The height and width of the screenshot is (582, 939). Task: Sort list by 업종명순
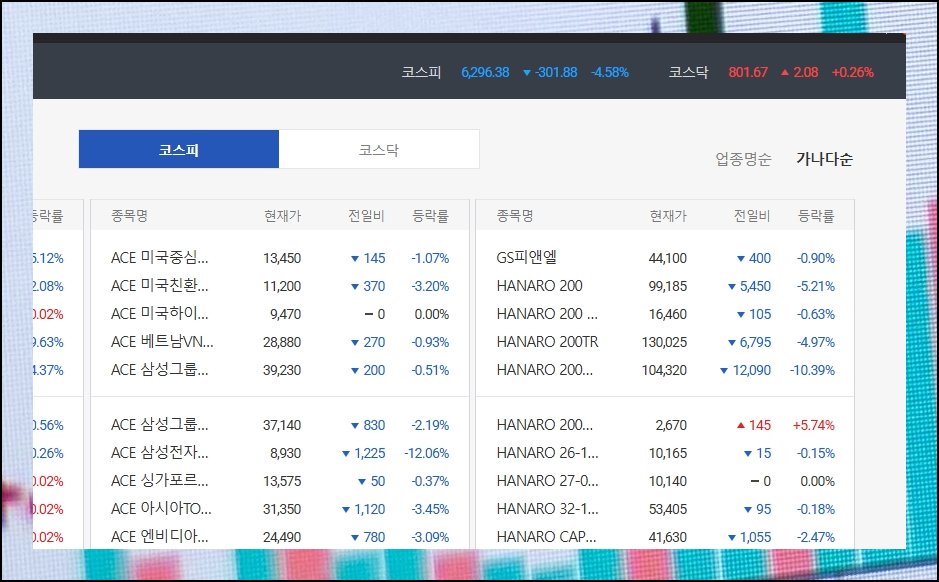[x=743, y=159]
